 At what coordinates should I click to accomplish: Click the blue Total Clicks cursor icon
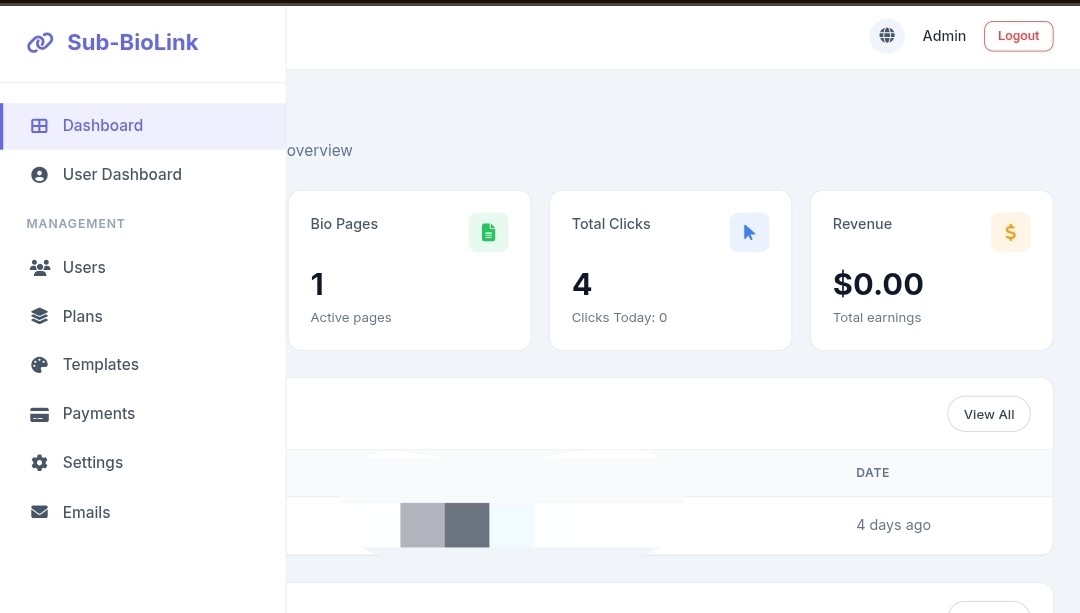point(749,233)
